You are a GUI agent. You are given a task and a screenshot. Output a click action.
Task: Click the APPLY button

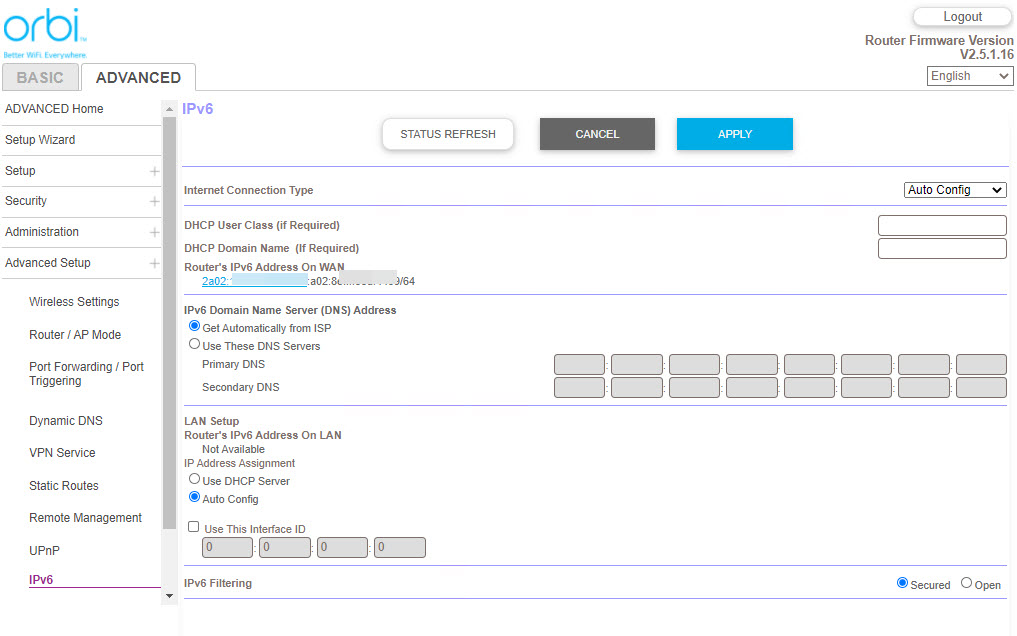[735, 134]
